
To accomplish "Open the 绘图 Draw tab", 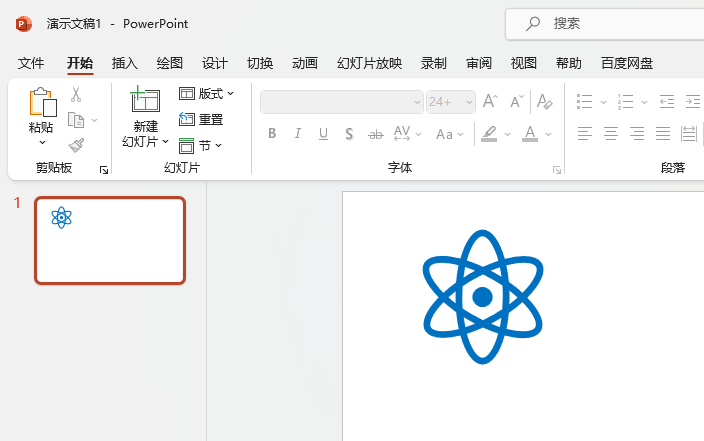I will click(170, 63).
